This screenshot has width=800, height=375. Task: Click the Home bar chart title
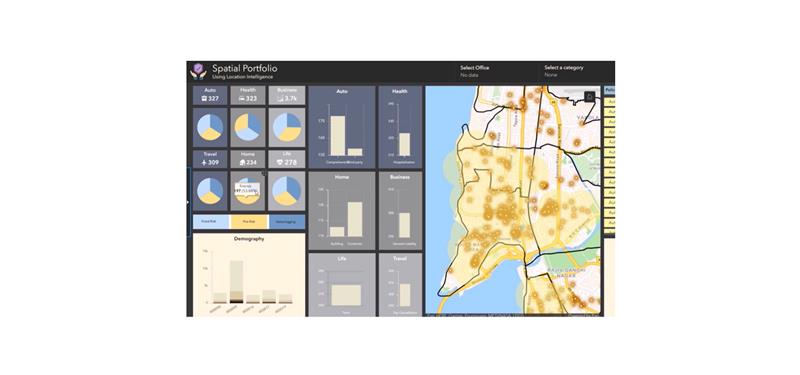[342, 177]
